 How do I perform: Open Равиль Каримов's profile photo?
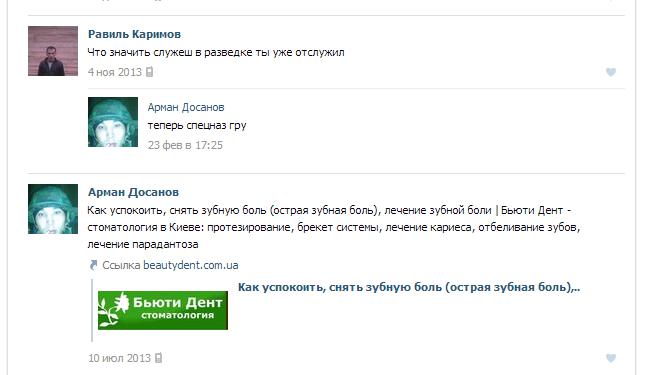pos(53,51)
